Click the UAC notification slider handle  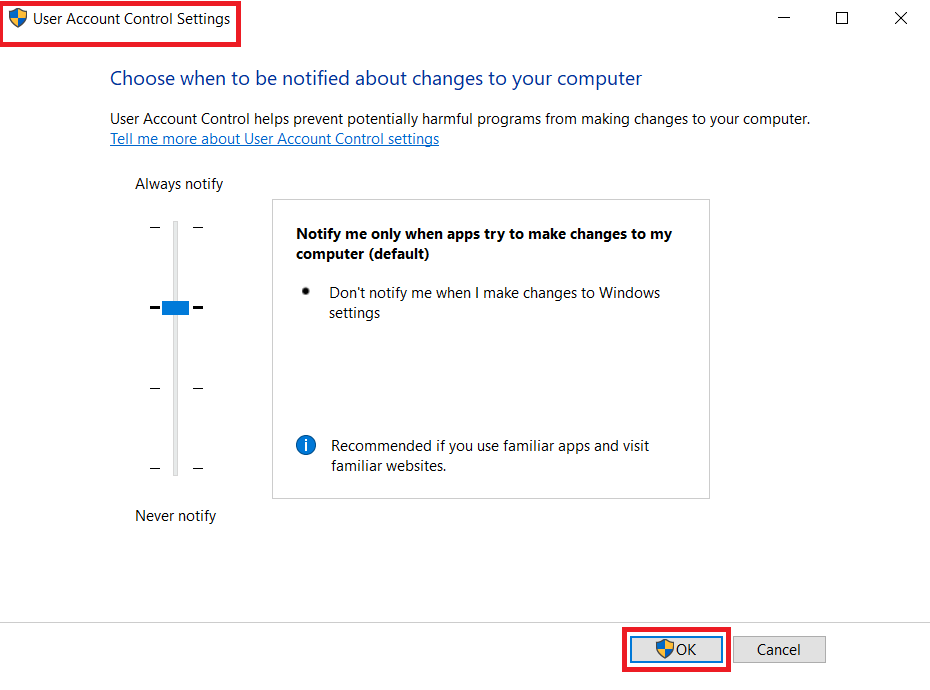pos(175,307)
